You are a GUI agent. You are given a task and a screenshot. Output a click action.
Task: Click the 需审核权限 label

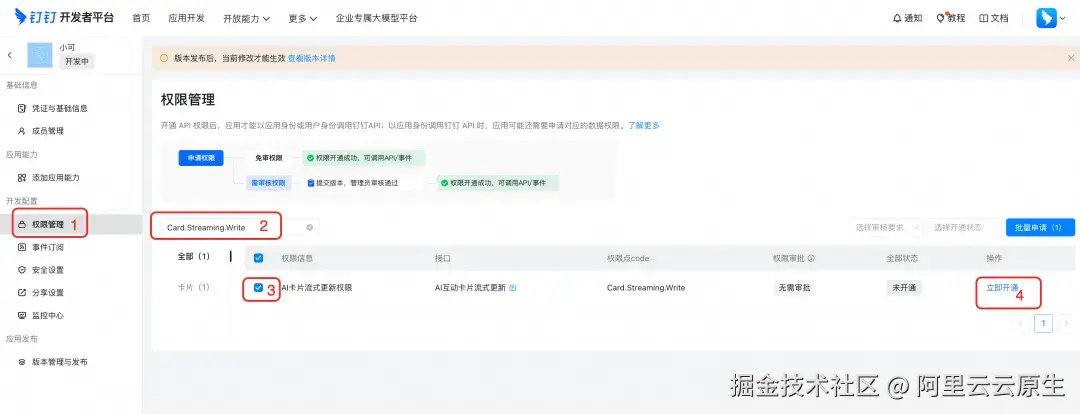[x=268, y=183]
